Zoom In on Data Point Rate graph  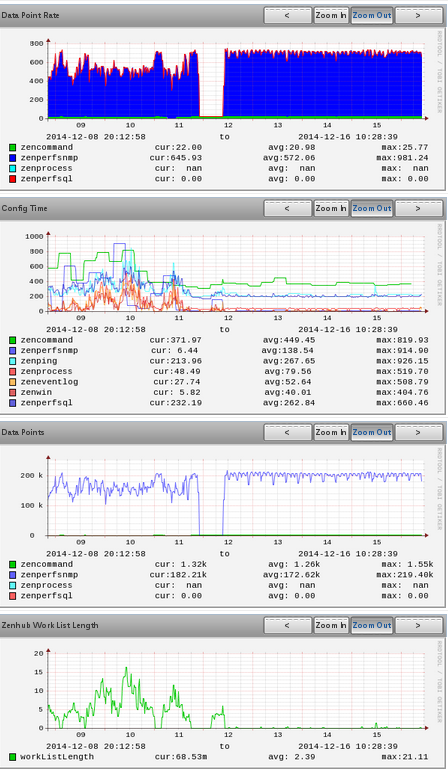(x=331, y=15)
